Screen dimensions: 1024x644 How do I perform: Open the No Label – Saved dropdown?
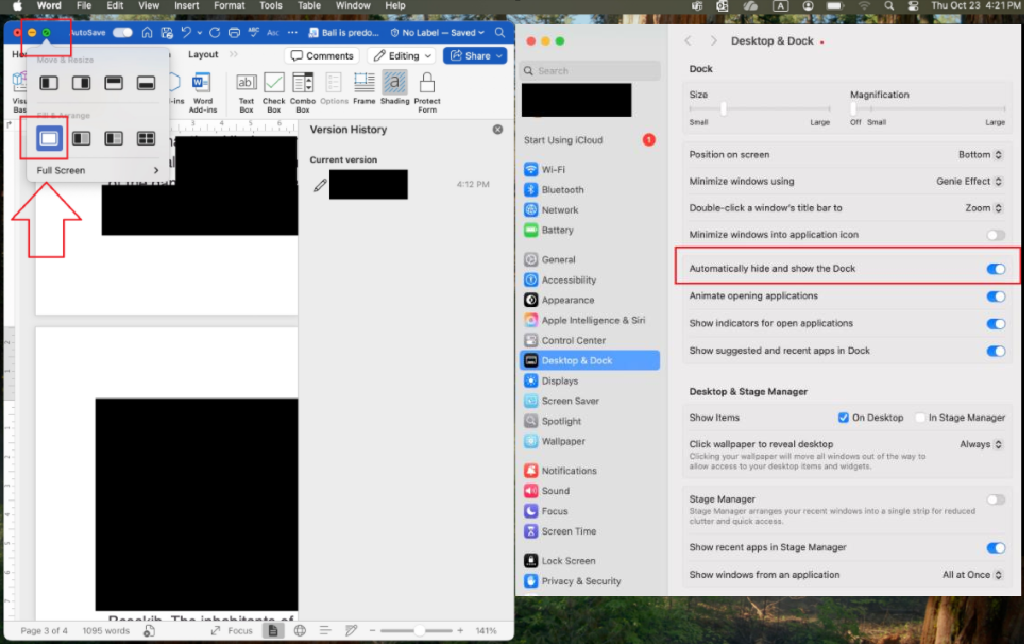(x=438, y=33)
